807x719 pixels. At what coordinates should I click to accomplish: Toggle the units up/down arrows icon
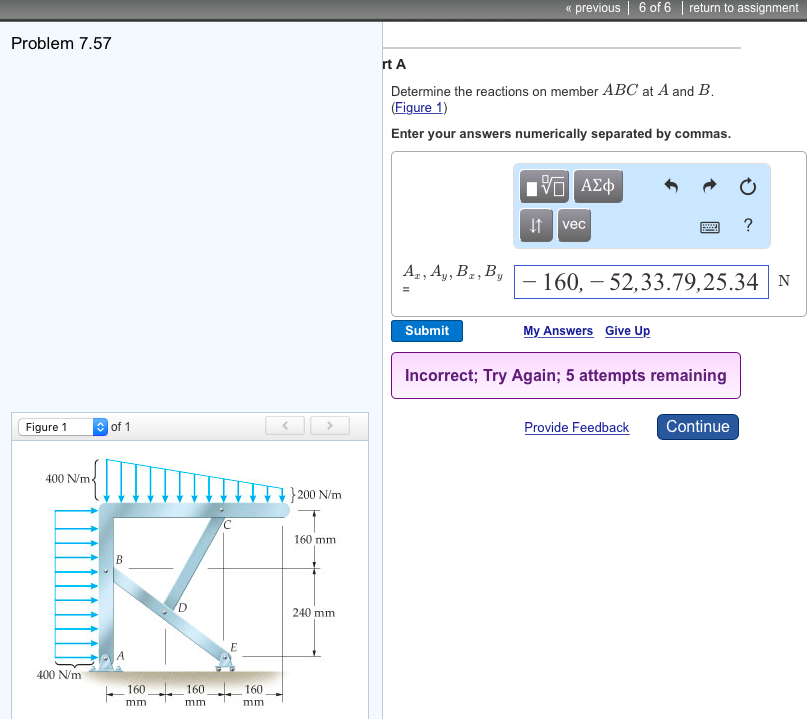pyautogui.click(x=536, y=226)
